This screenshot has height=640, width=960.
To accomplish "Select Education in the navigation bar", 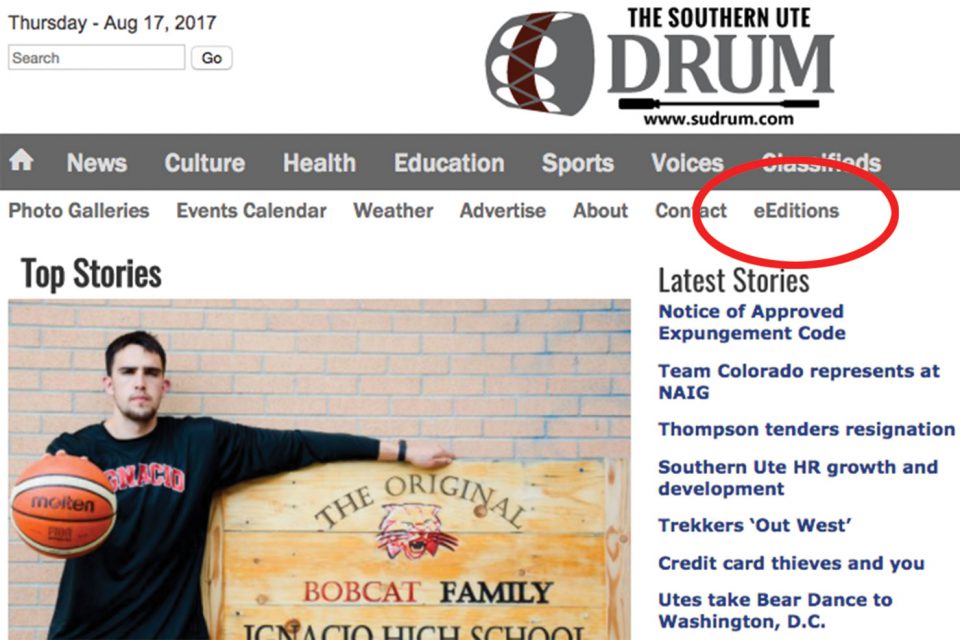I will [x=449, y=163].
